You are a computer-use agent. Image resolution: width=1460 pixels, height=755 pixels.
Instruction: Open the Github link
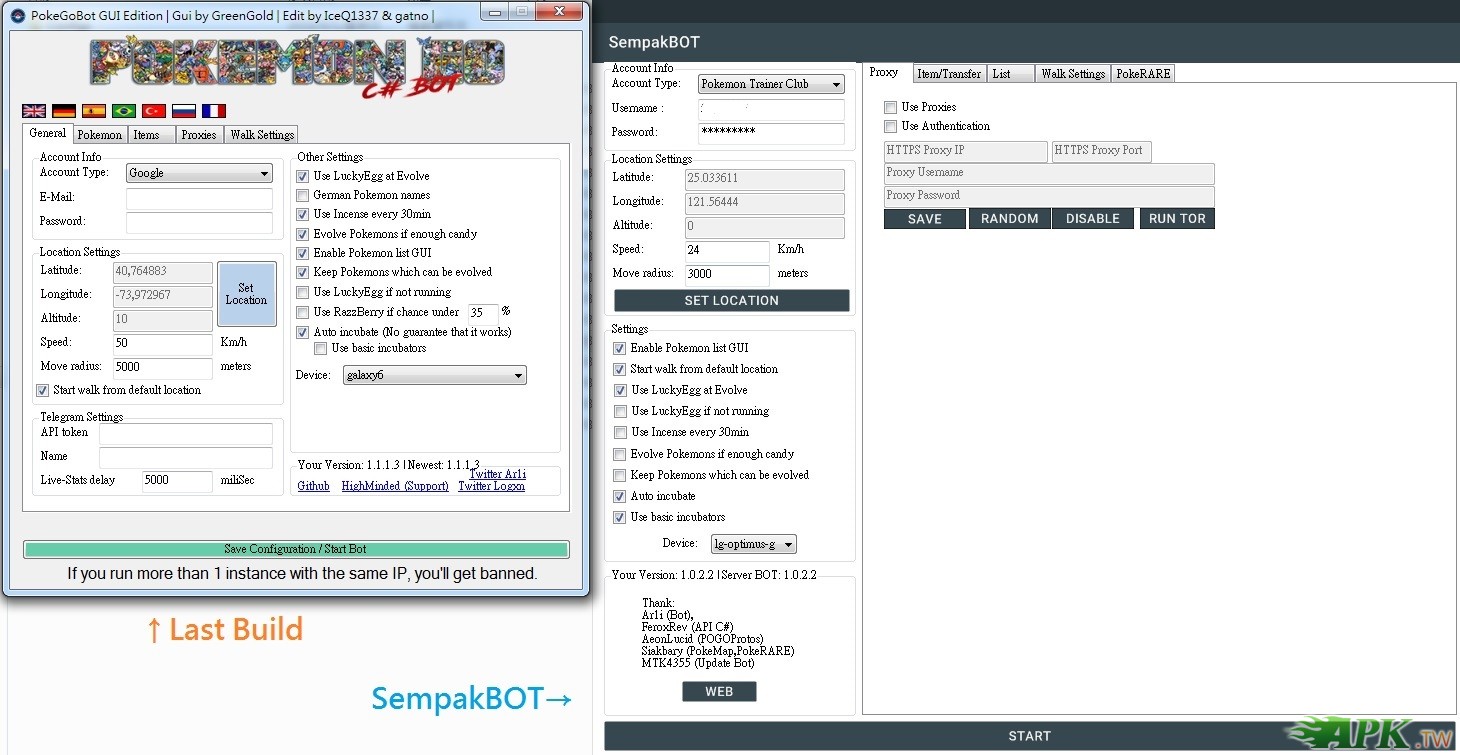point(314,486)
